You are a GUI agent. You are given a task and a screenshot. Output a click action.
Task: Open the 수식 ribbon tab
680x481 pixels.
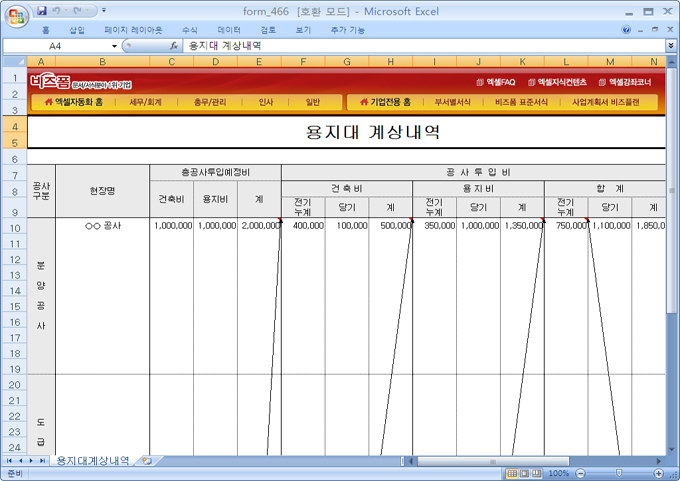click(190, 30)
